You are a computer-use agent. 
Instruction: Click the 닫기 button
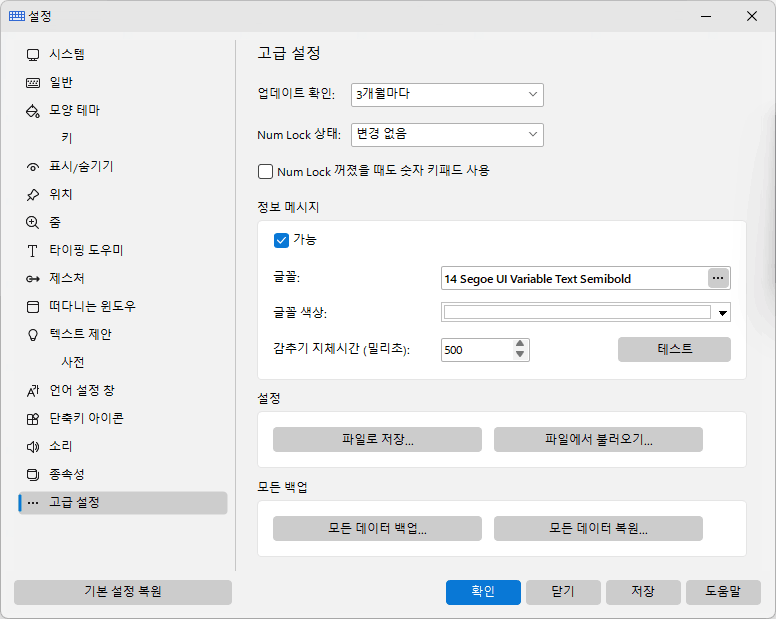[x=563, y=592]
